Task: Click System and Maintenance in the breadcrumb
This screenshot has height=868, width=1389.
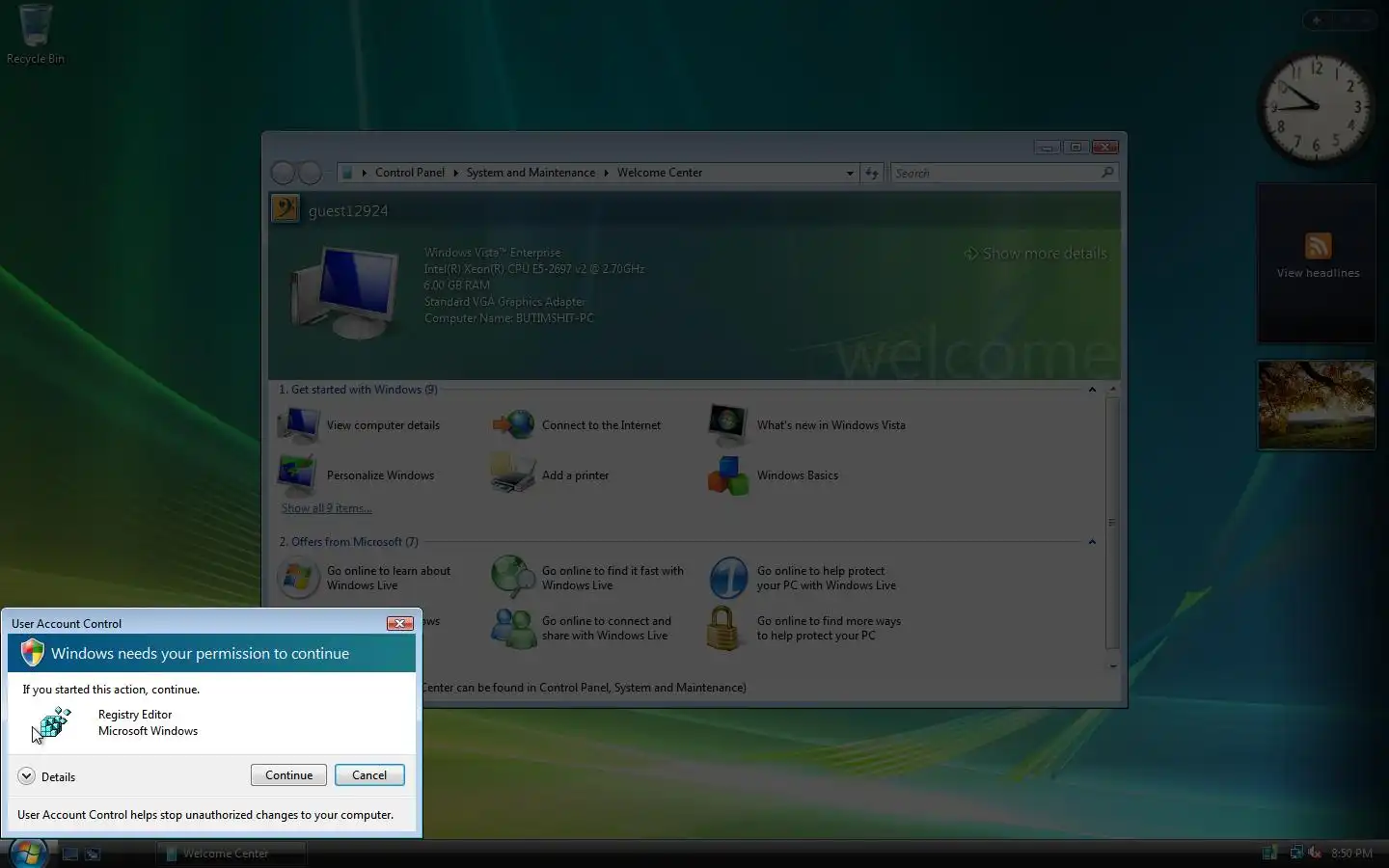Action: [531, 173]
